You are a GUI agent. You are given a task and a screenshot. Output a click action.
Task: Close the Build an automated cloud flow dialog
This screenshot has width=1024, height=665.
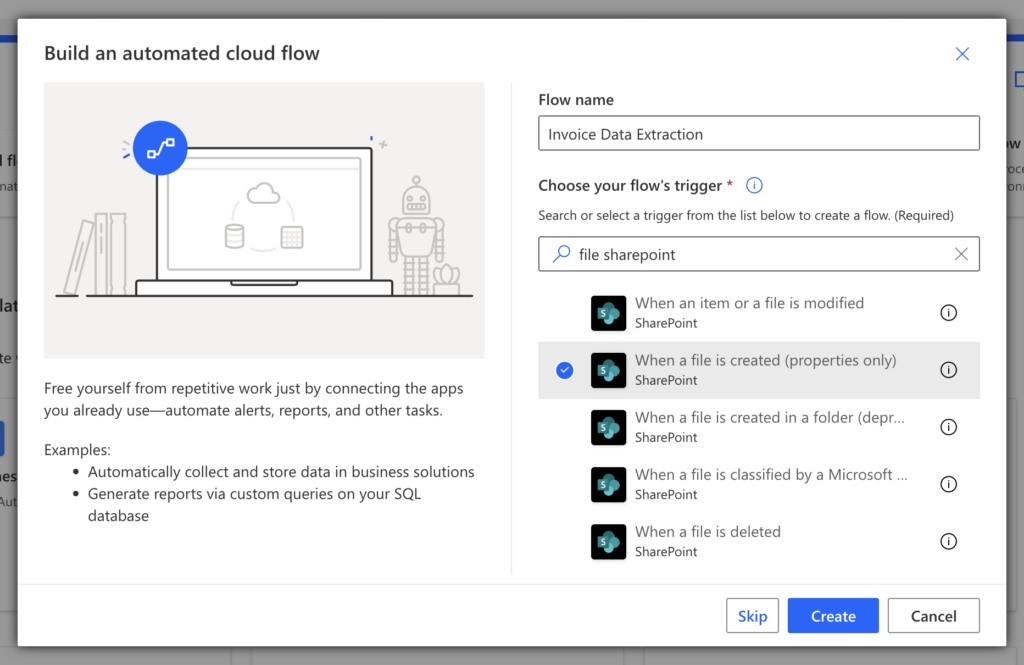tap(962, 54)
